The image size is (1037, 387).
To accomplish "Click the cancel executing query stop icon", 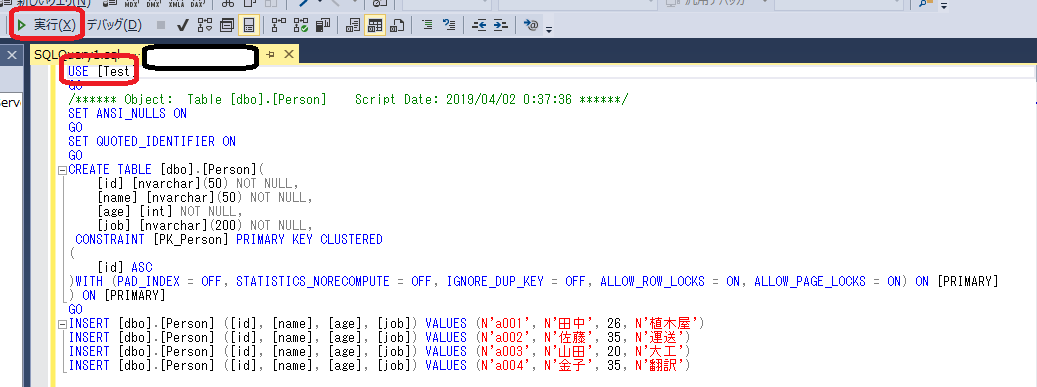I will (x=161, y=25).
